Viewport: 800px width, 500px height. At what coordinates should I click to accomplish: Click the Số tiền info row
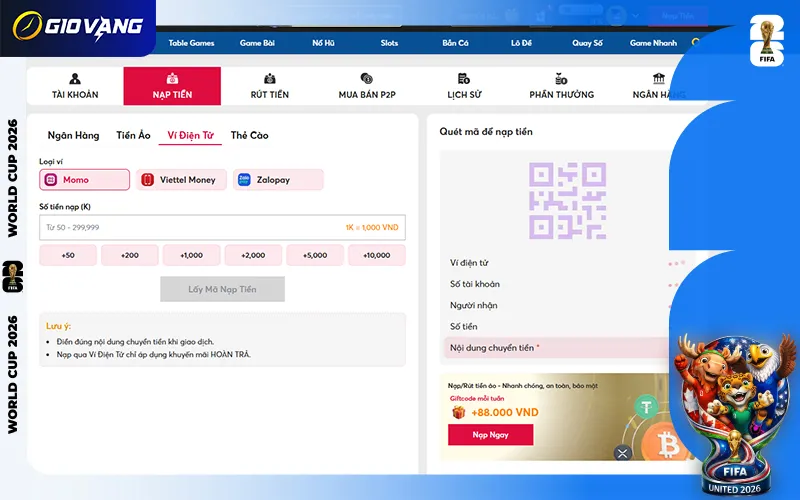tap(557, 327)
